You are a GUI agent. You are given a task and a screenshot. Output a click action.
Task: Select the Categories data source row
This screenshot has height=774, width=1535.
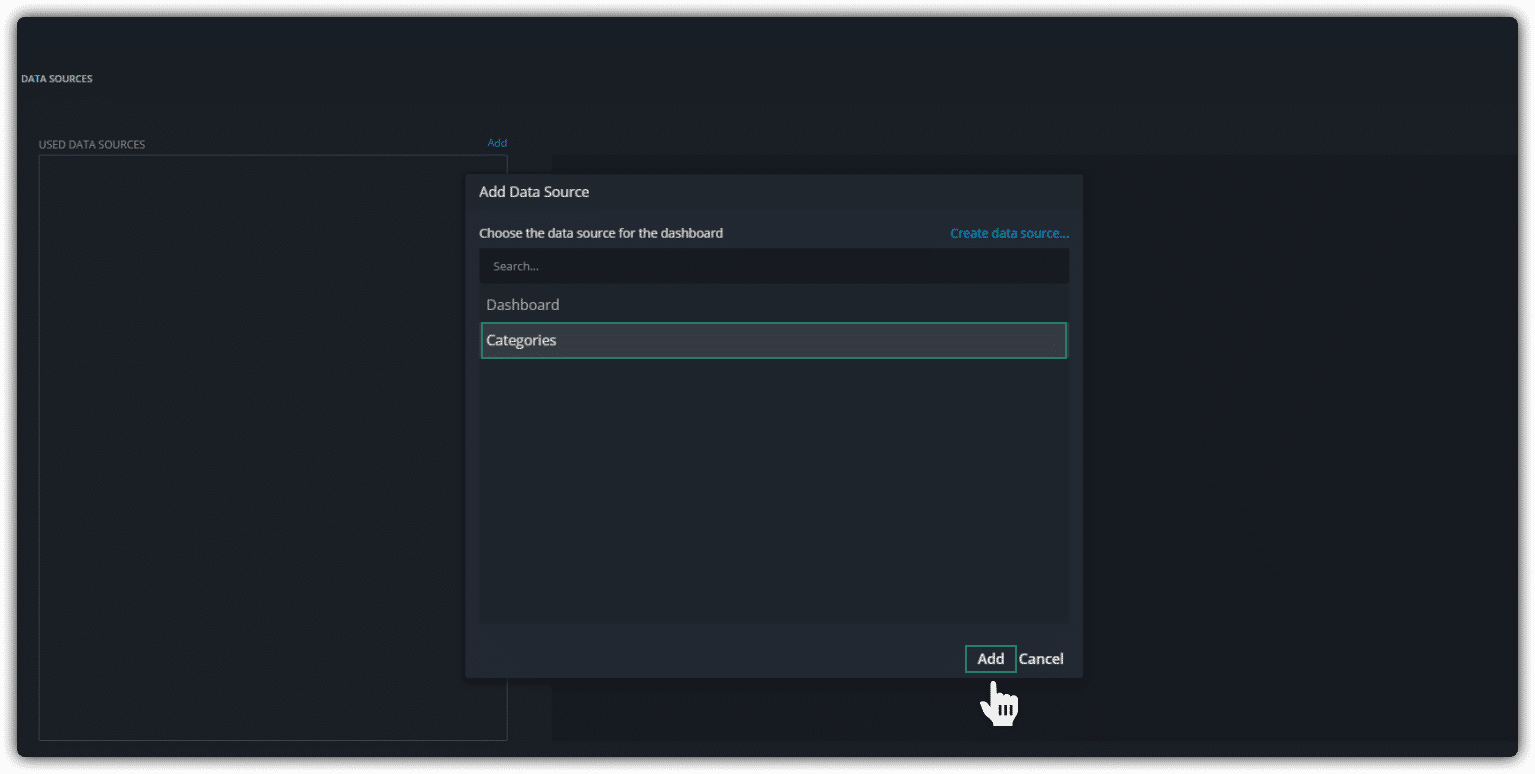coord(774,340)
